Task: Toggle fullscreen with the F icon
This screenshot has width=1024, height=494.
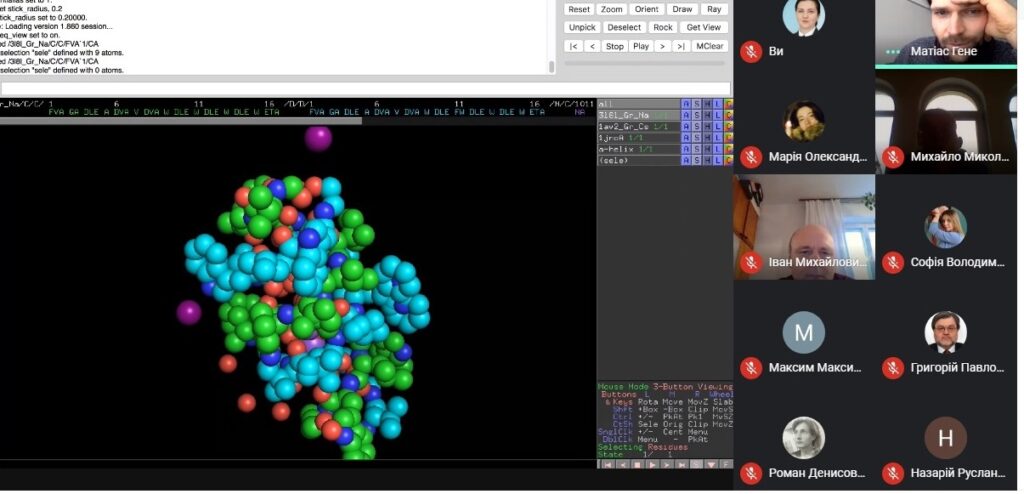Action: click(x=726, y=465)
